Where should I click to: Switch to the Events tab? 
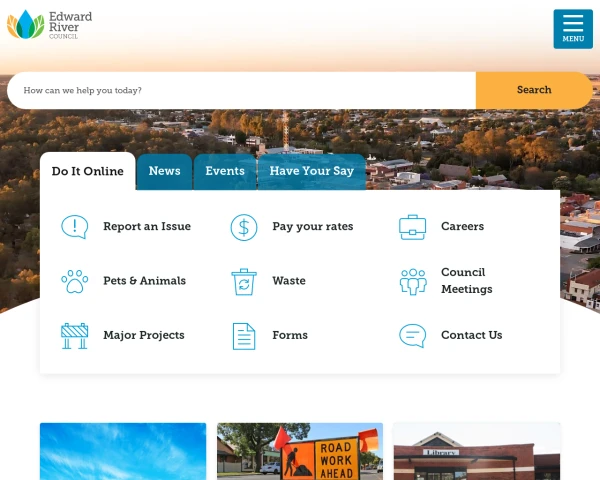[x=225, y=171]
